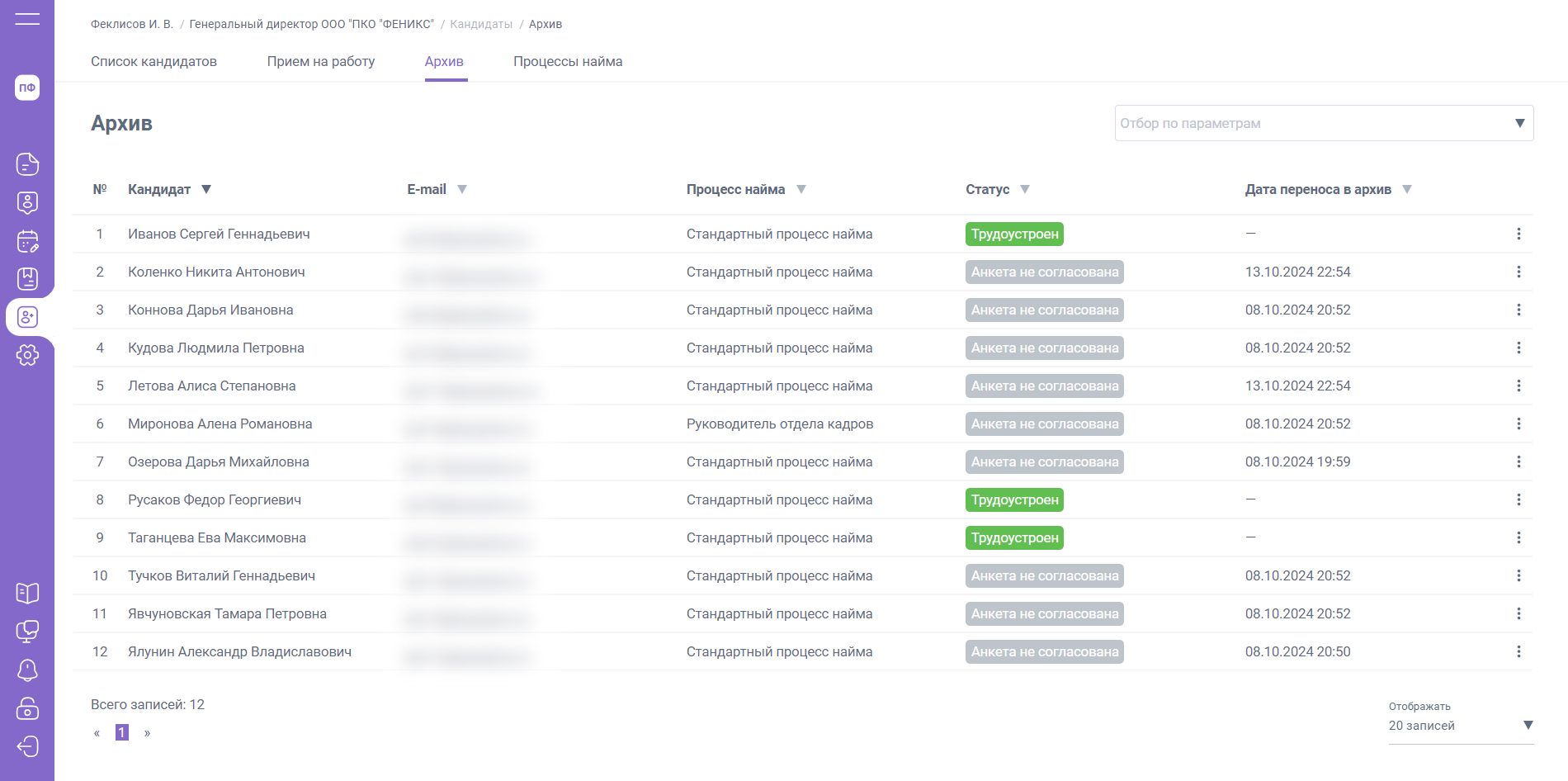The height and width of the screenshot is (781, 1568).
Task: Open the Процесс найма column filter
Action: point(801,189)
